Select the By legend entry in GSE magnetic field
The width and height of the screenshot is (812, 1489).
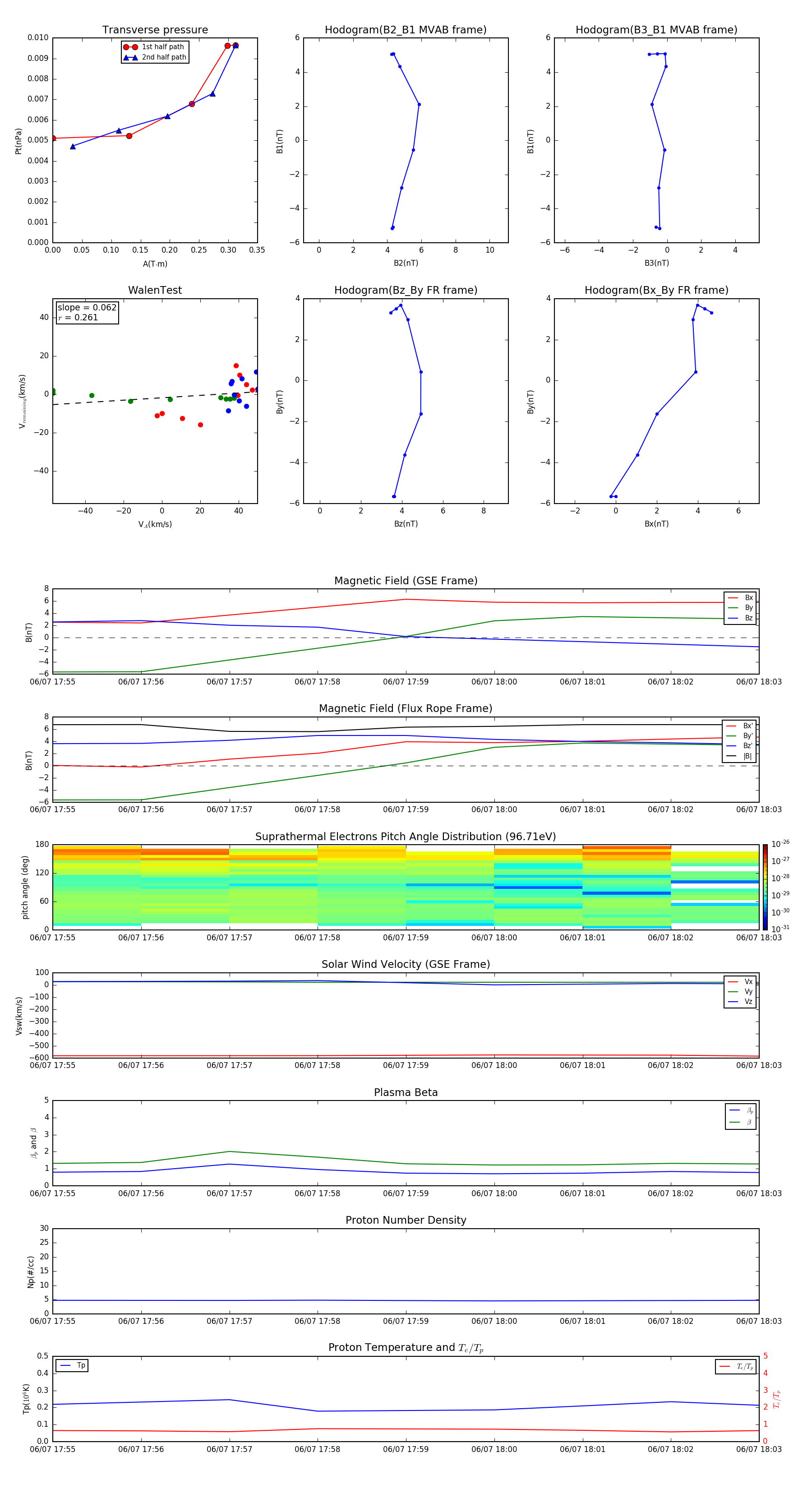(740, 607)
